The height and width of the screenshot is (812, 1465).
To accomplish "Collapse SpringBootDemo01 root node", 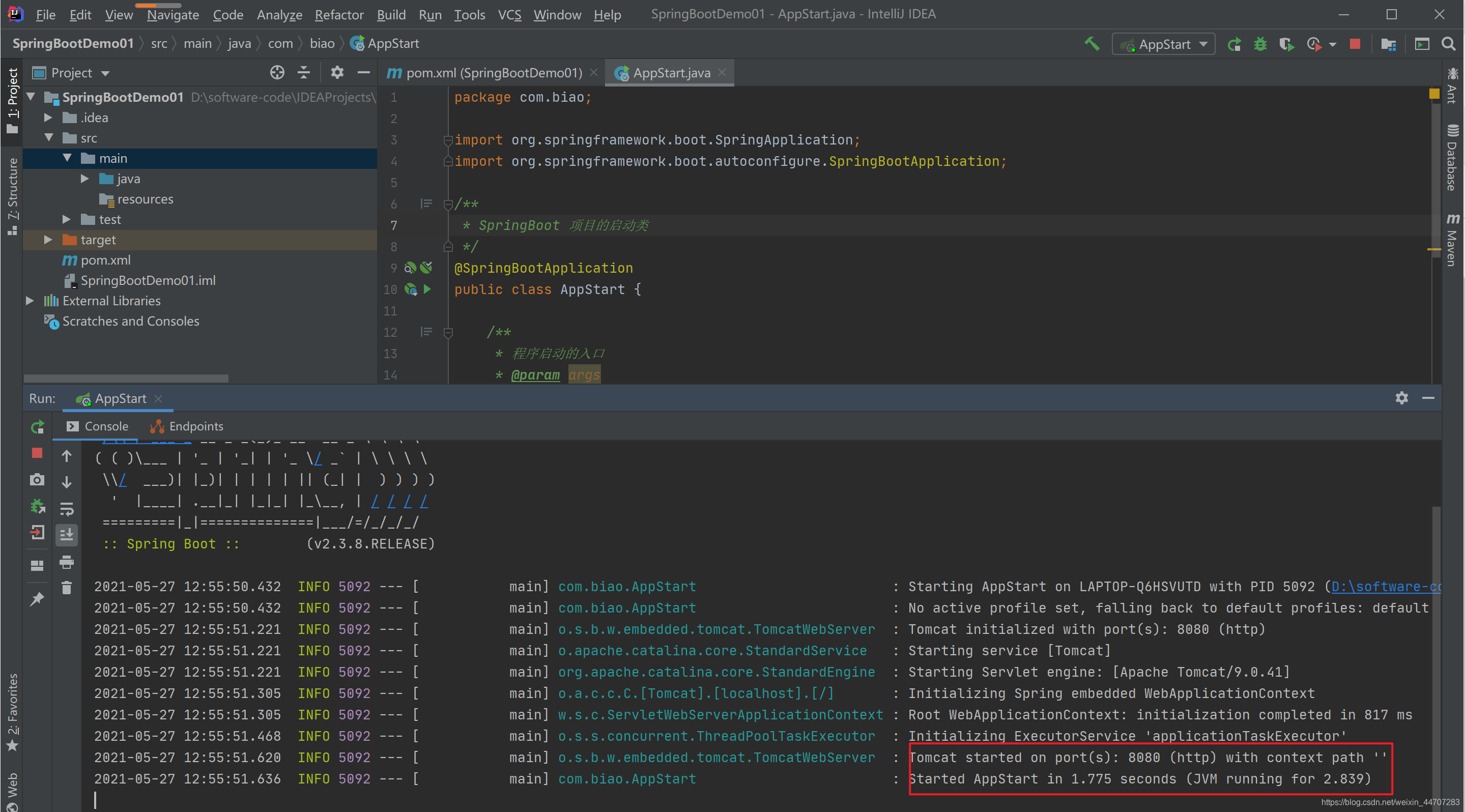I will pyautogui.click(x=31, y=97).
